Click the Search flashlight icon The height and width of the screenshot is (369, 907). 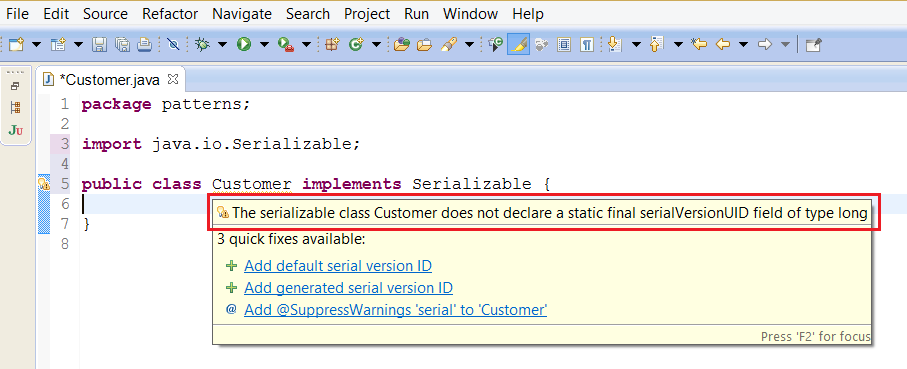pos(449,44)
